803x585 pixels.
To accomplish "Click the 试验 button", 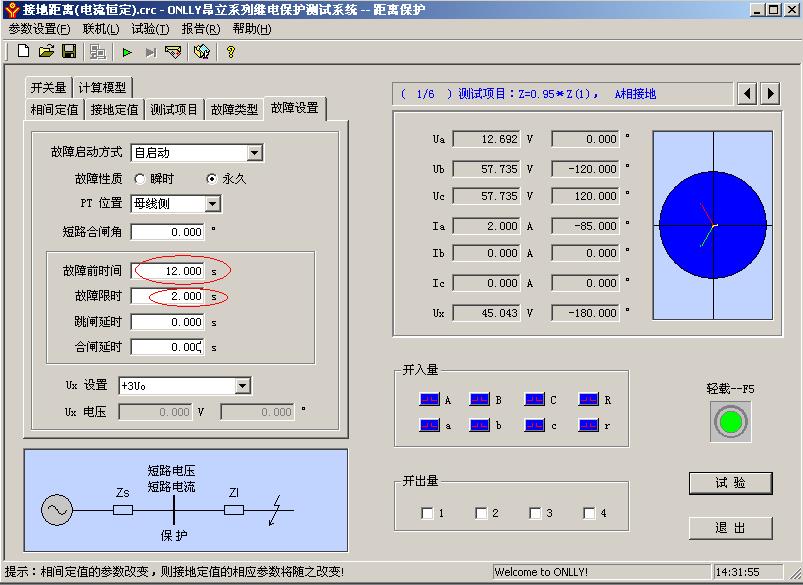I will coord(730,483).
